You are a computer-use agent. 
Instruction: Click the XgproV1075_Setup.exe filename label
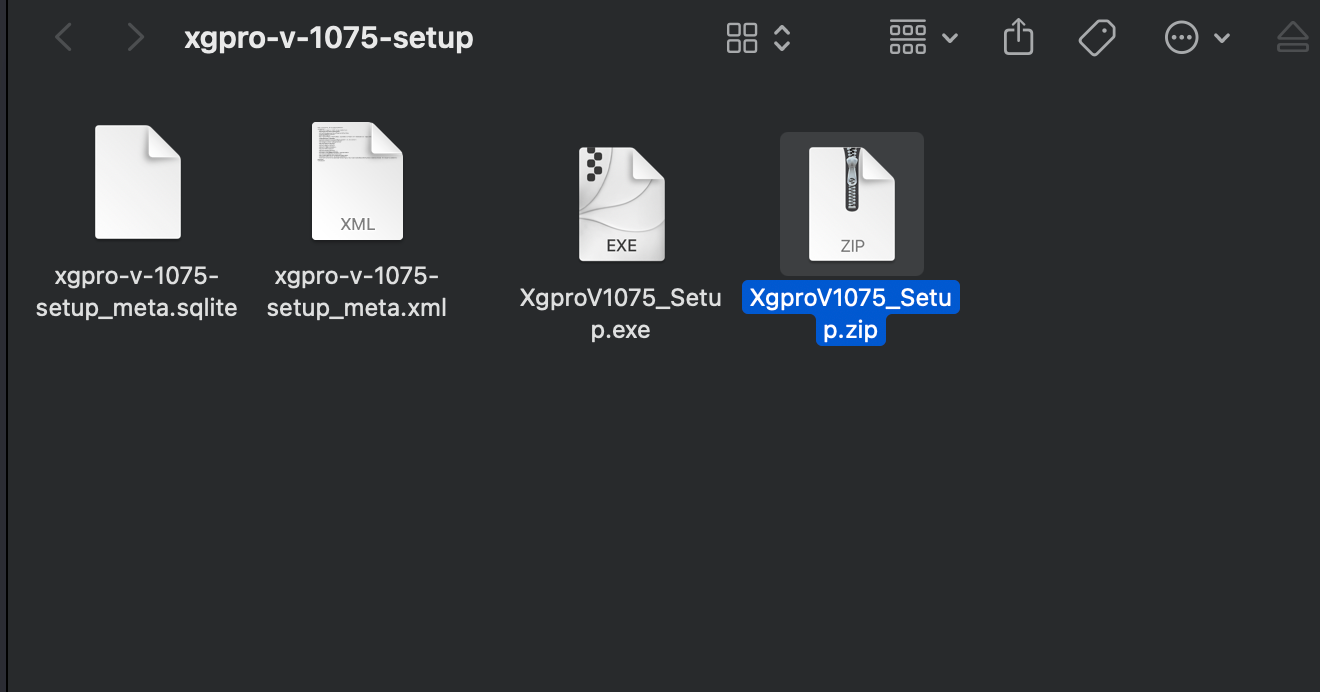point(621,314)
